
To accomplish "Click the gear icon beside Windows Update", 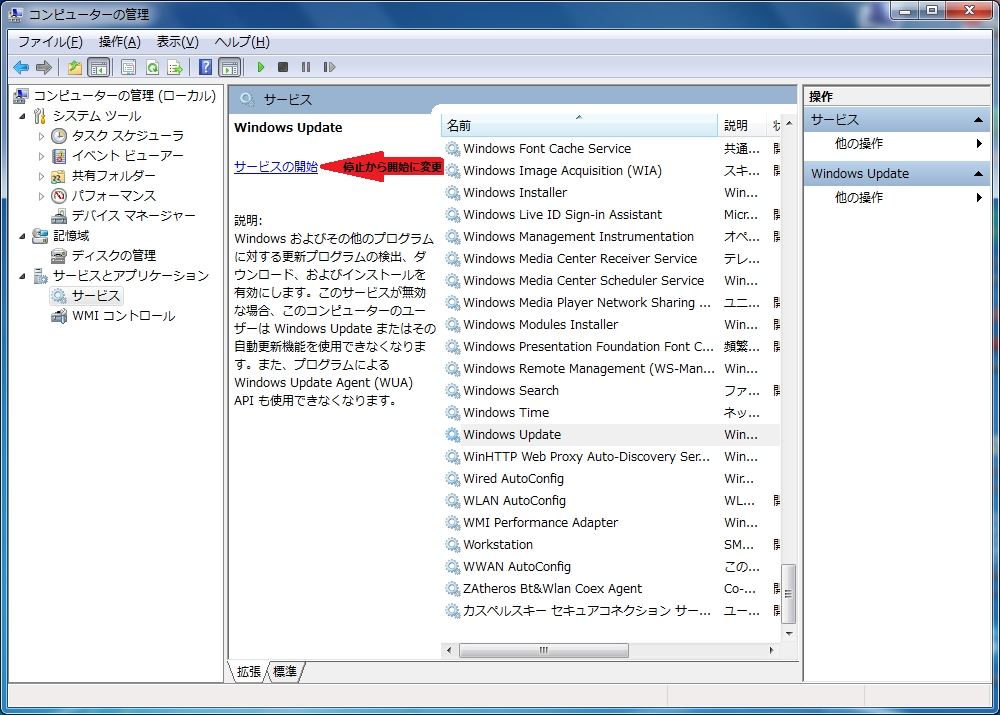I will pos(452,434).
